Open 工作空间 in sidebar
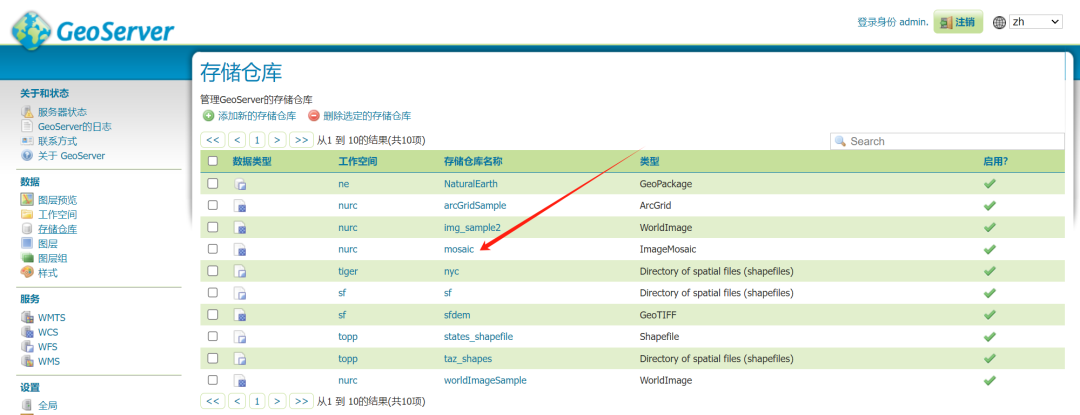Image resolution: width=1080 pixels, height=415 pixels. 57,215
